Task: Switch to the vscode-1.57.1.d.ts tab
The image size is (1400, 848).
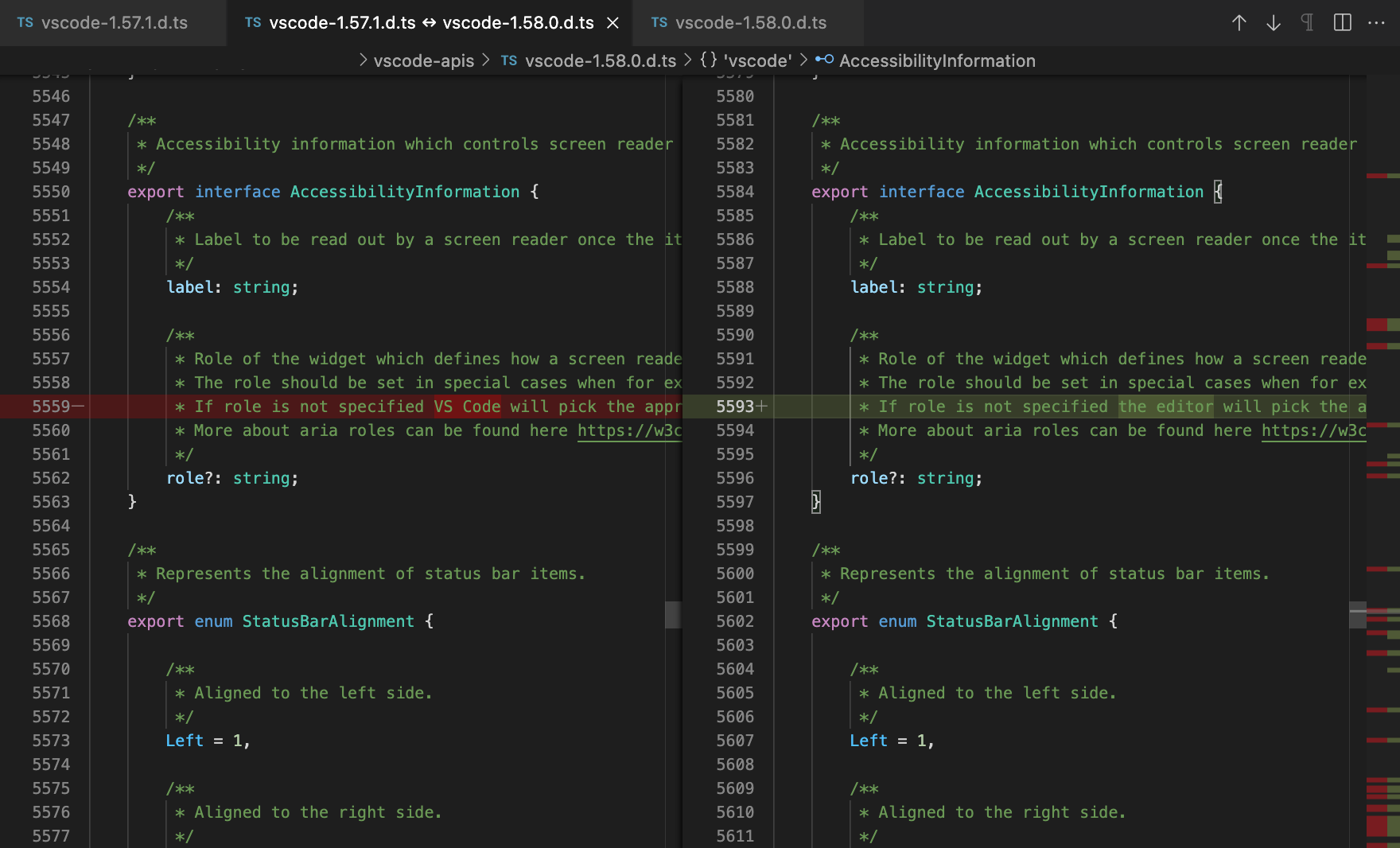Action: tap(114, 23)
